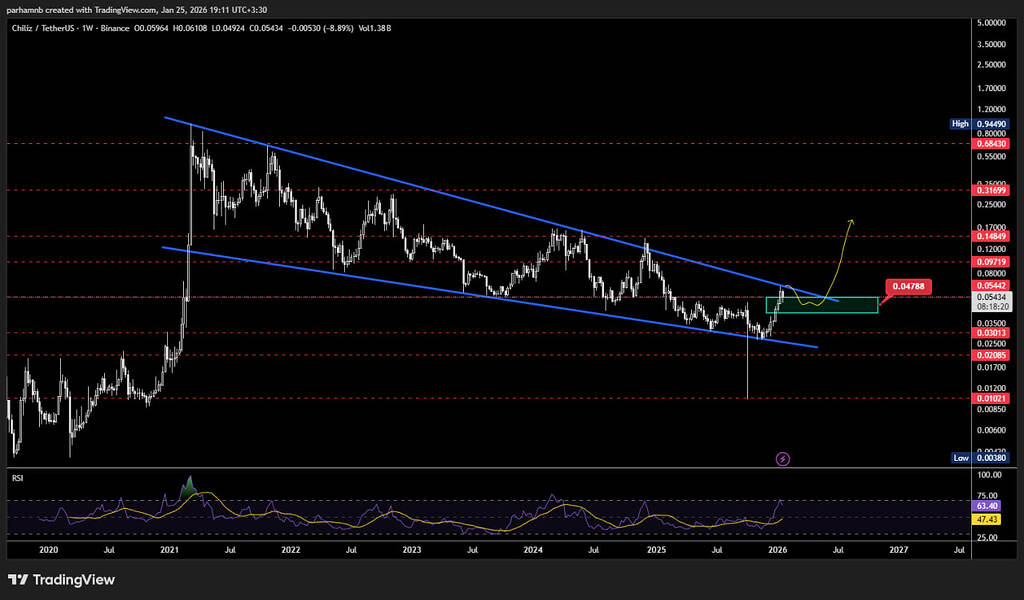Screen dimensions: 1024x600
Task: Click the 2027 label on time axis
Action: coord(898,550)
